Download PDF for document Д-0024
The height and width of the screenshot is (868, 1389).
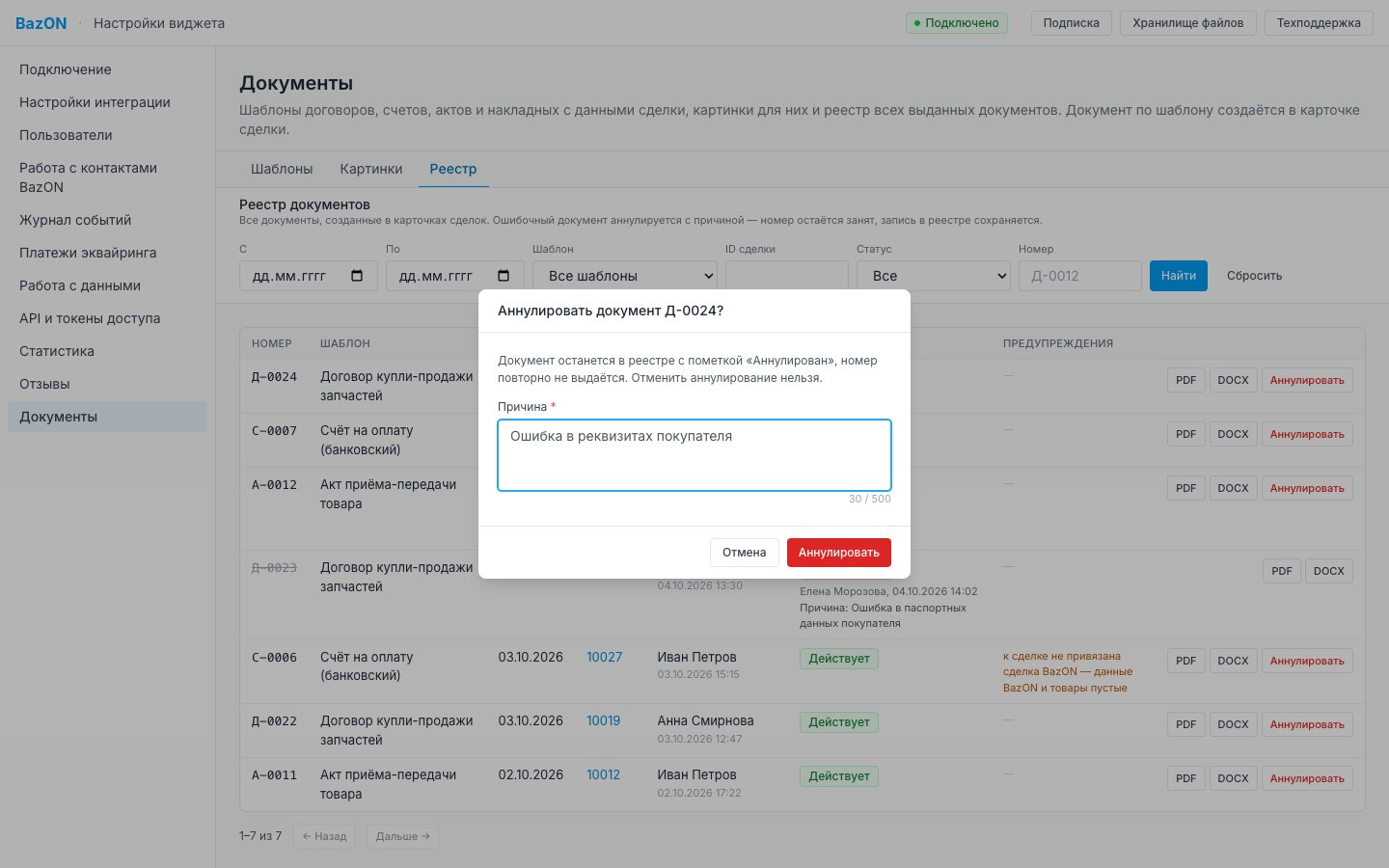tap(1186, 380)
